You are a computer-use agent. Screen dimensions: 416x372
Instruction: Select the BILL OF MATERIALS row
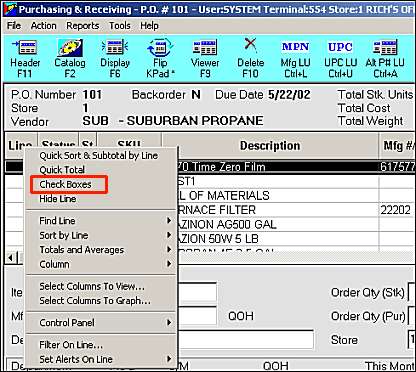pos(296,196)
